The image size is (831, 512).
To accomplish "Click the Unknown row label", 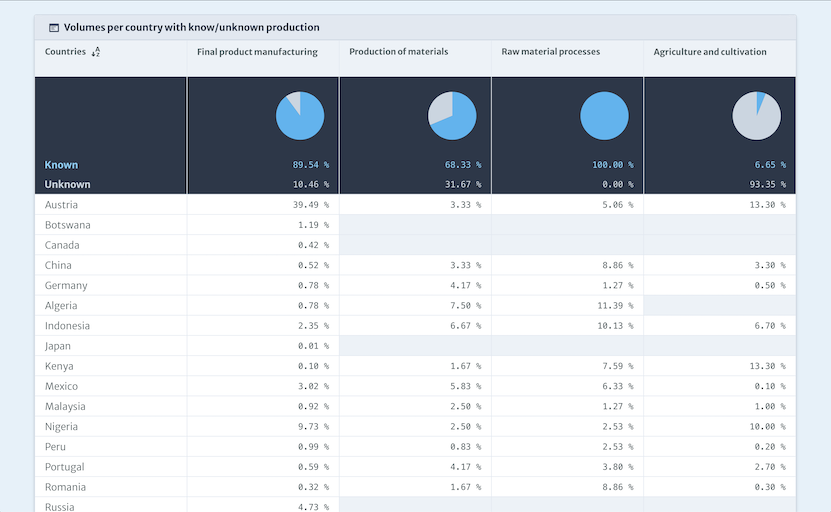I will coord(67,184).
